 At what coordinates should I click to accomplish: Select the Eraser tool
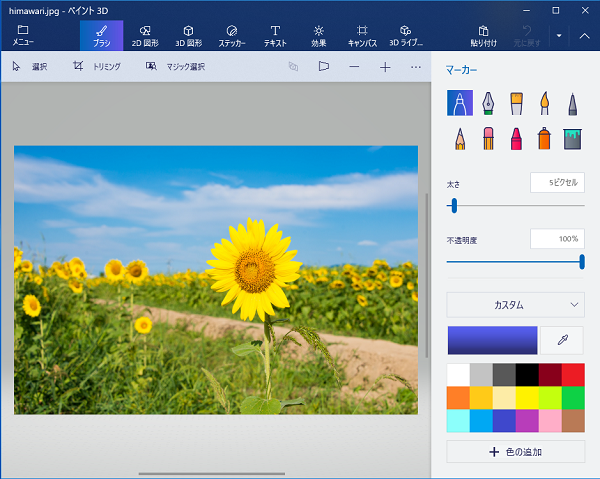click(x=488, y=138)
